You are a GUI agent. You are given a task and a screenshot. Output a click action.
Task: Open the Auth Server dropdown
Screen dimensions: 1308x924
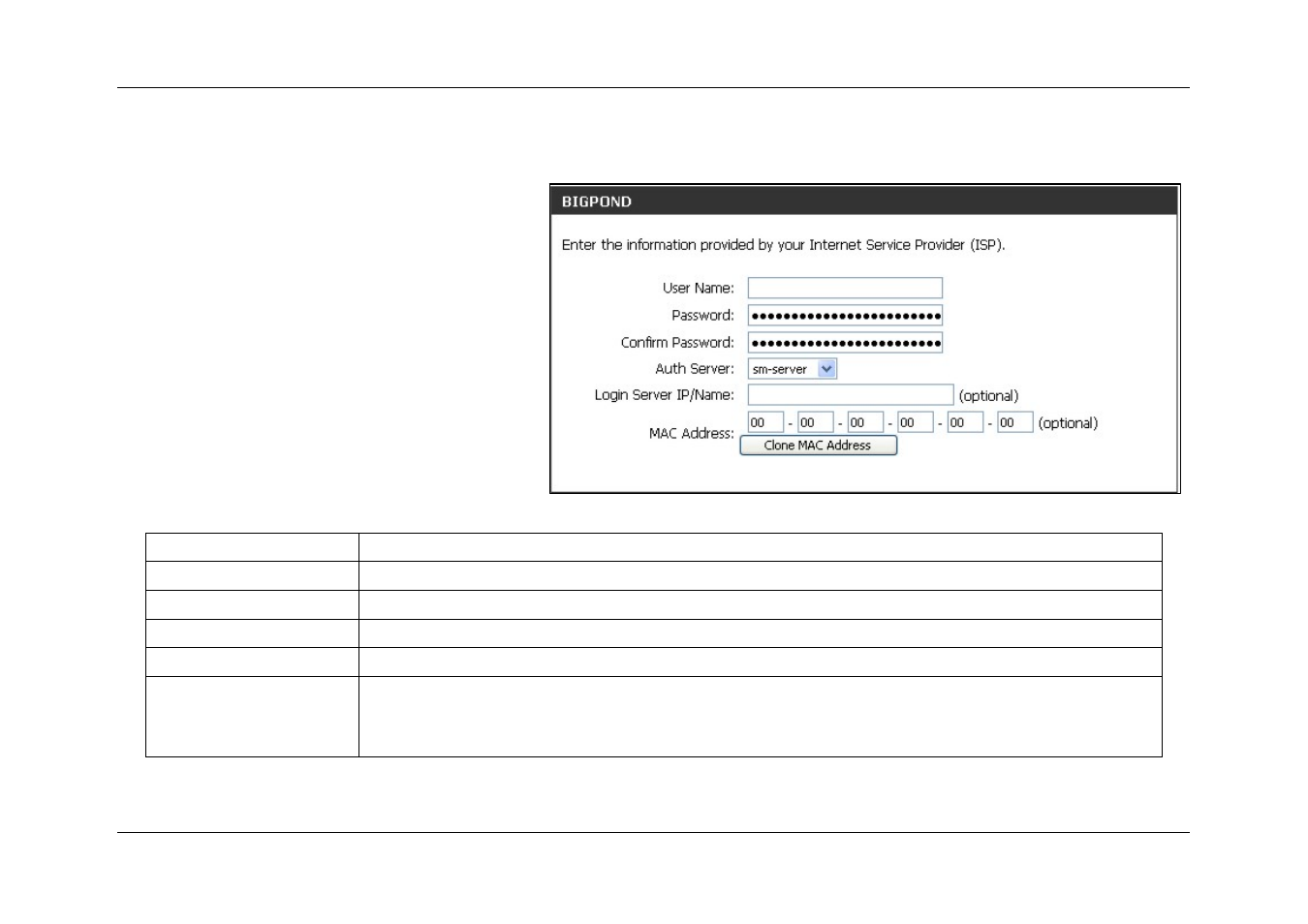tap(792, 369)
